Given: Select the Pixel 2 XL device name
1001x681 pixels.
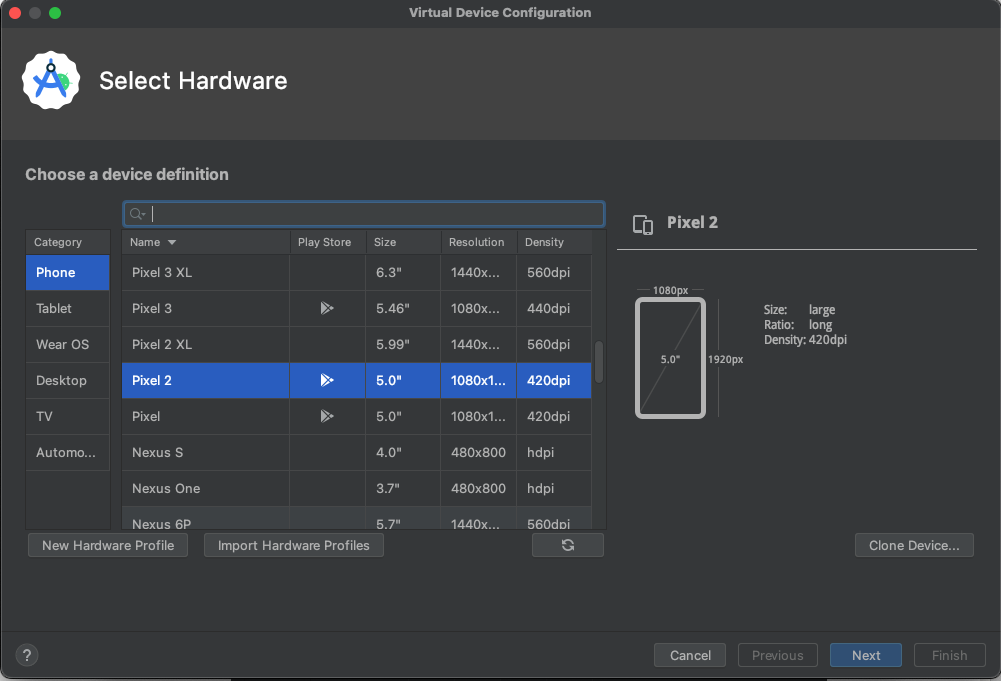Looking at the screenshot, I should point(162,345).
